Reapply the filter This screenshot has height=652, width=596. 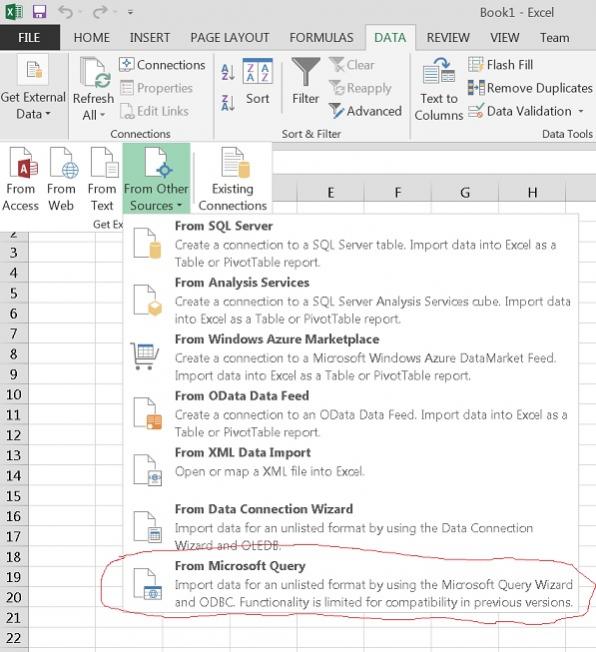tap(360, 88)
